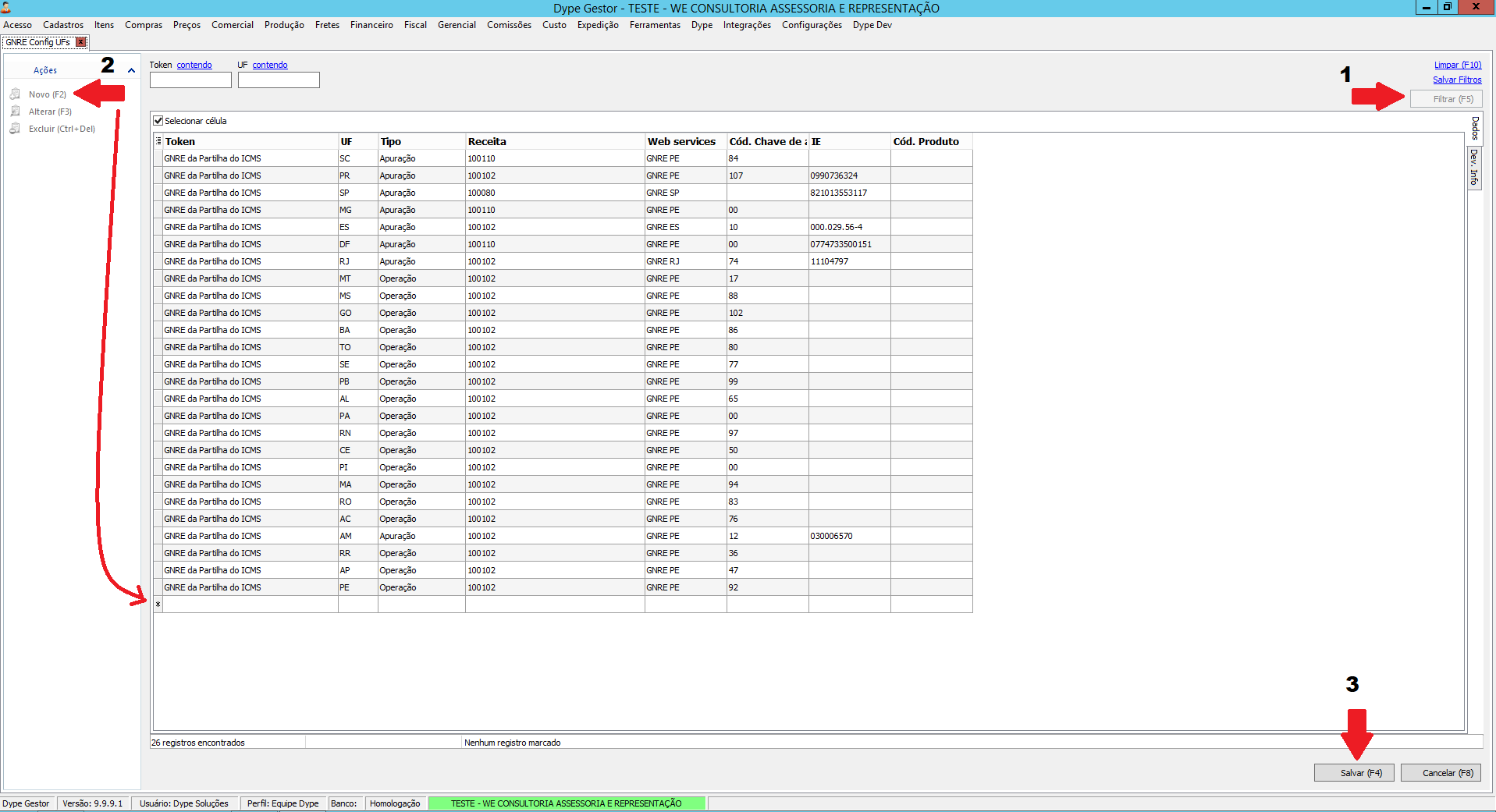
Task: Open the Dype Dev menu
Action: point(872,25)
